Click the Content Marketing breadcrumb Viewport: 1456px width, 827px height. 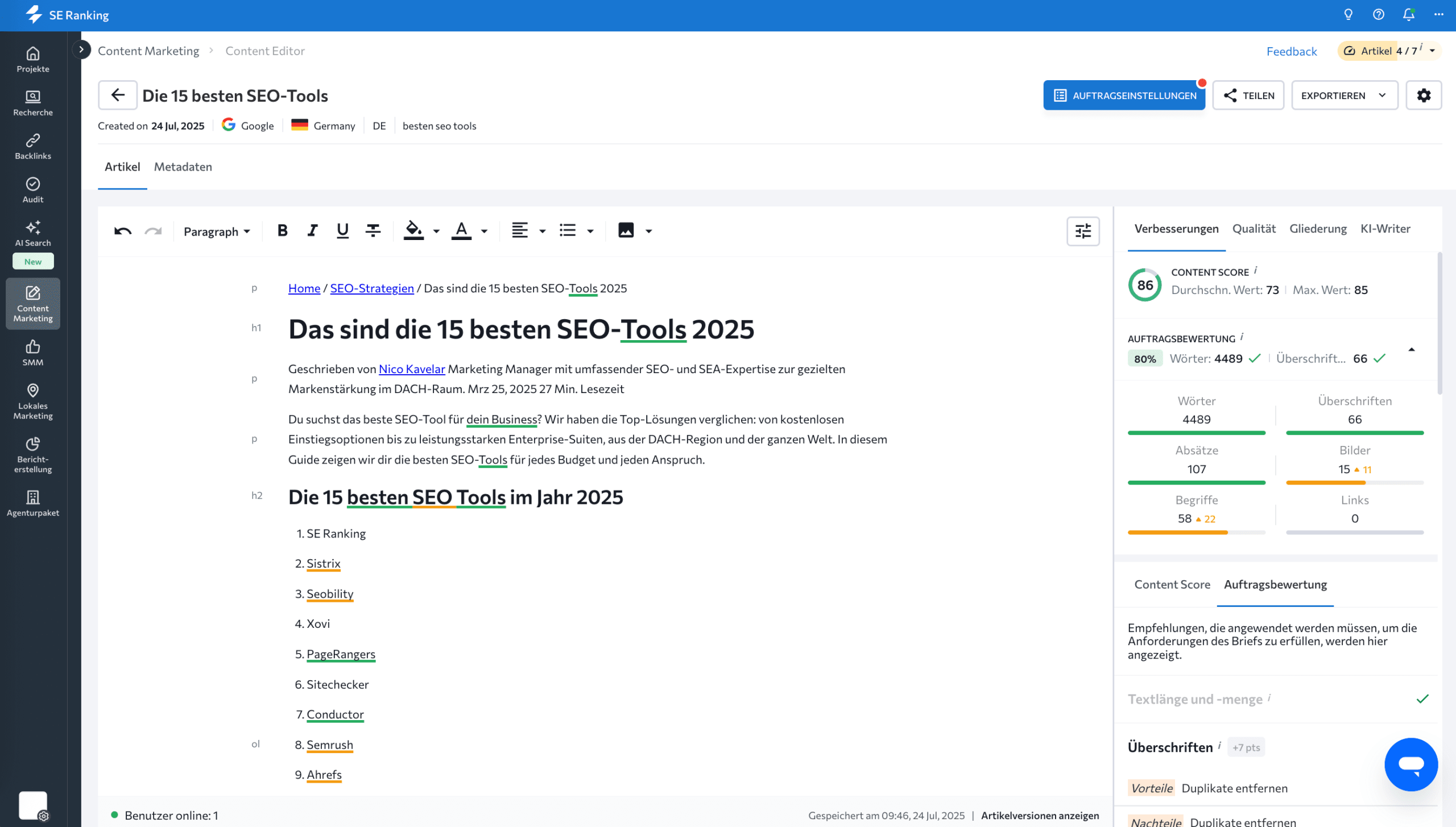tap(148, 51)
